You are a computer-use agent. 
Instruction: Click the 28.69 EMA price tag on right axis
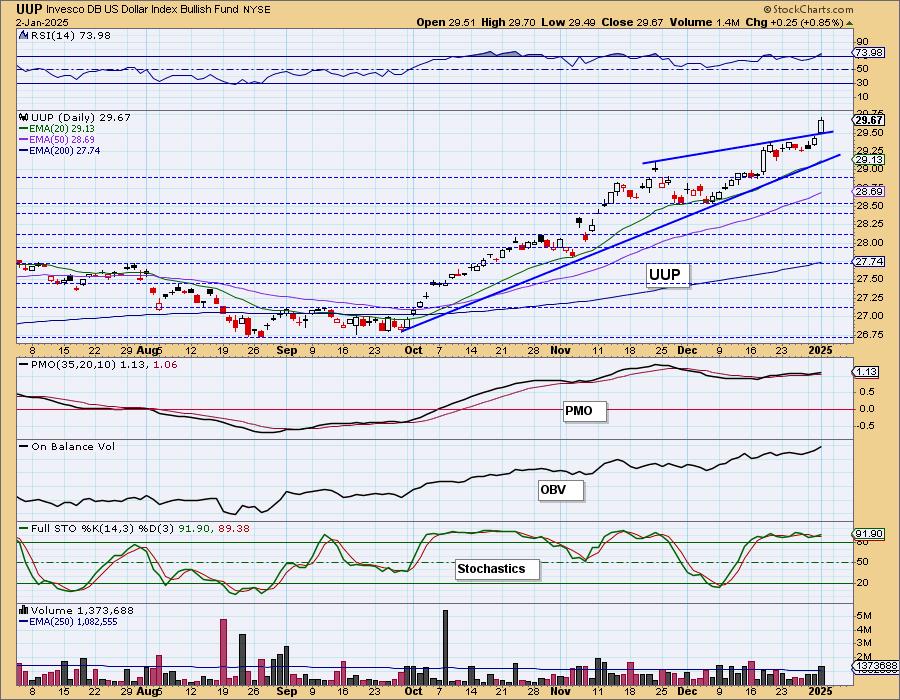(x=868, y=191)
